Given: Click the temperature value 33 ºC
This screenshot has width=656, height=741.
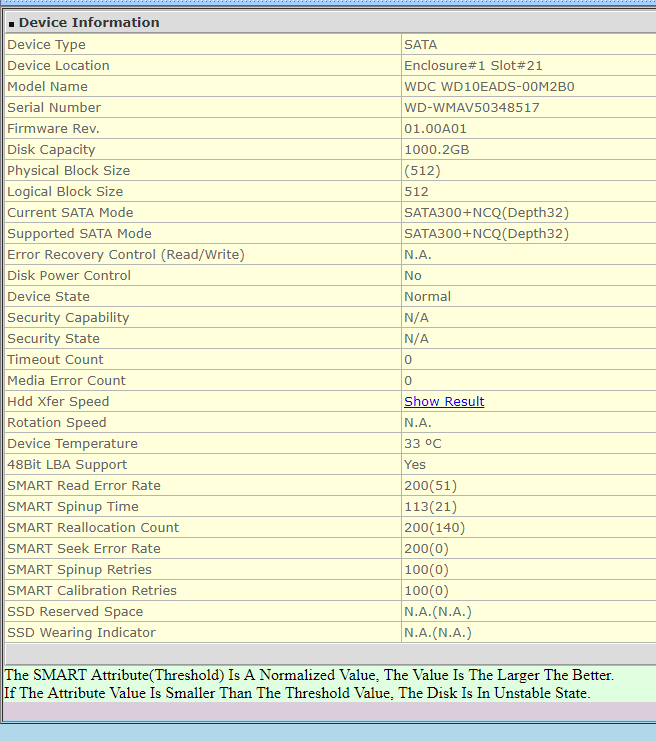Looking at the screenshot, I should (x=423, y=443).
